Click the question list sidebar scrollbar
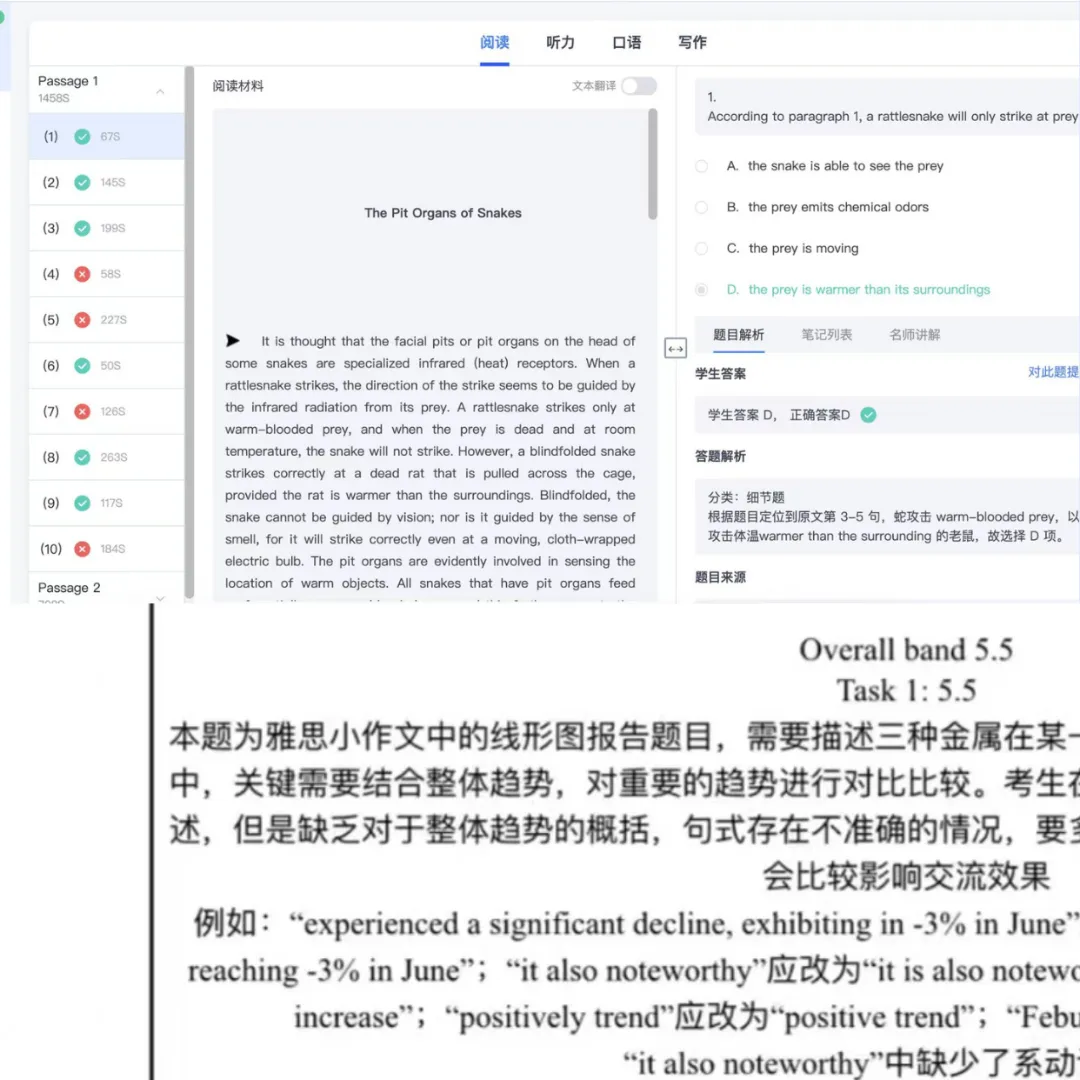 click(189, 332)
